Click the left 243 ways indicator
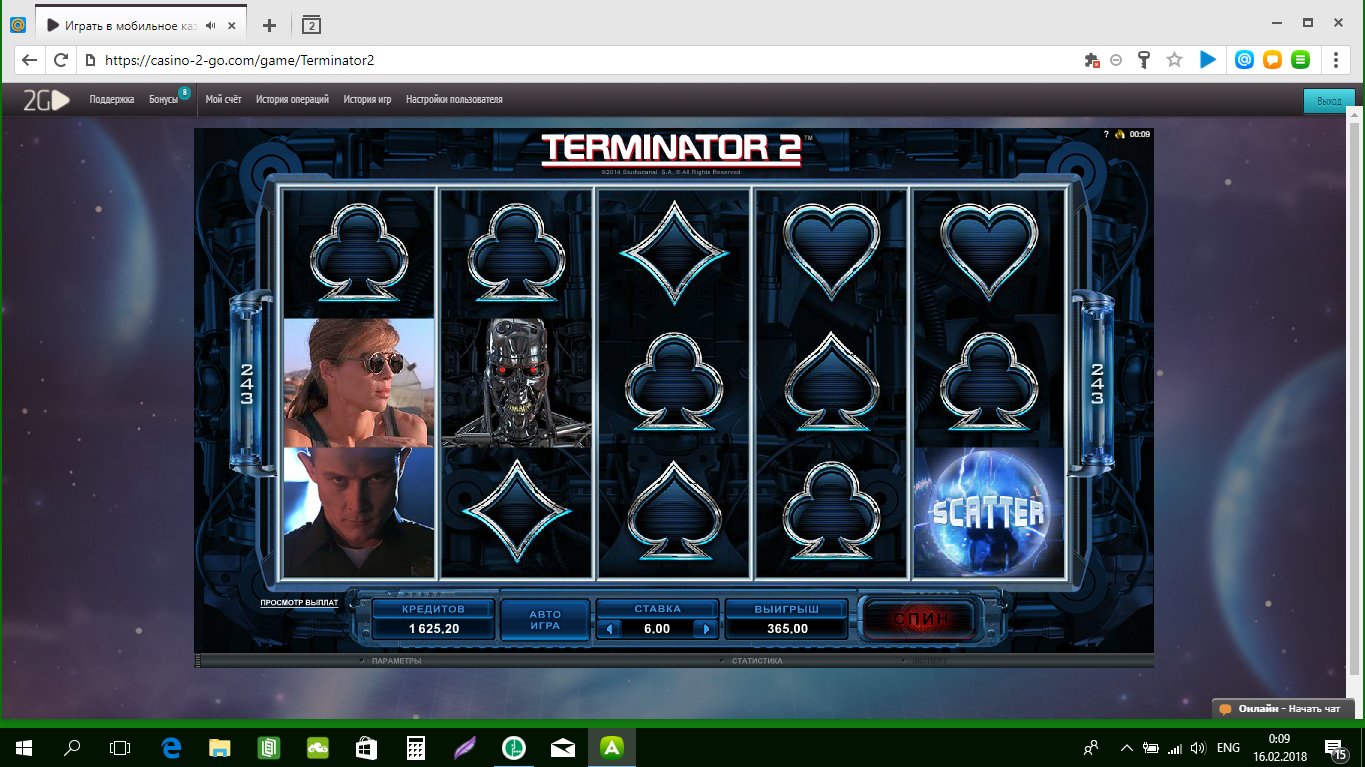Screen dimensions: 1365x767 click(x=246, y=383)
